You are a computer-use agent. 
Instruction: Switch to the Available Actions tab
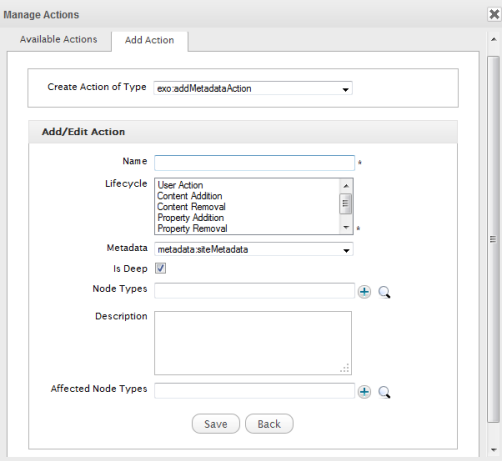tap(59, 39)
